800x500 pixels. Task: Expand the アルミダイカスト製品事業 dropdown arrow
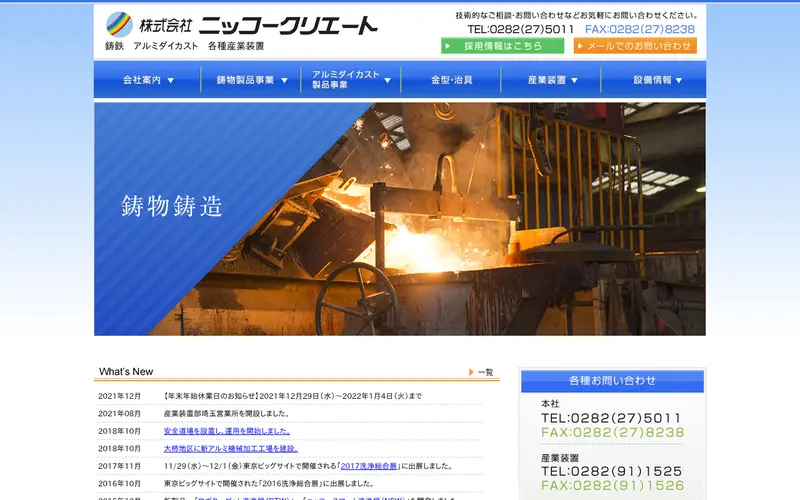click(x=388, y=80)
